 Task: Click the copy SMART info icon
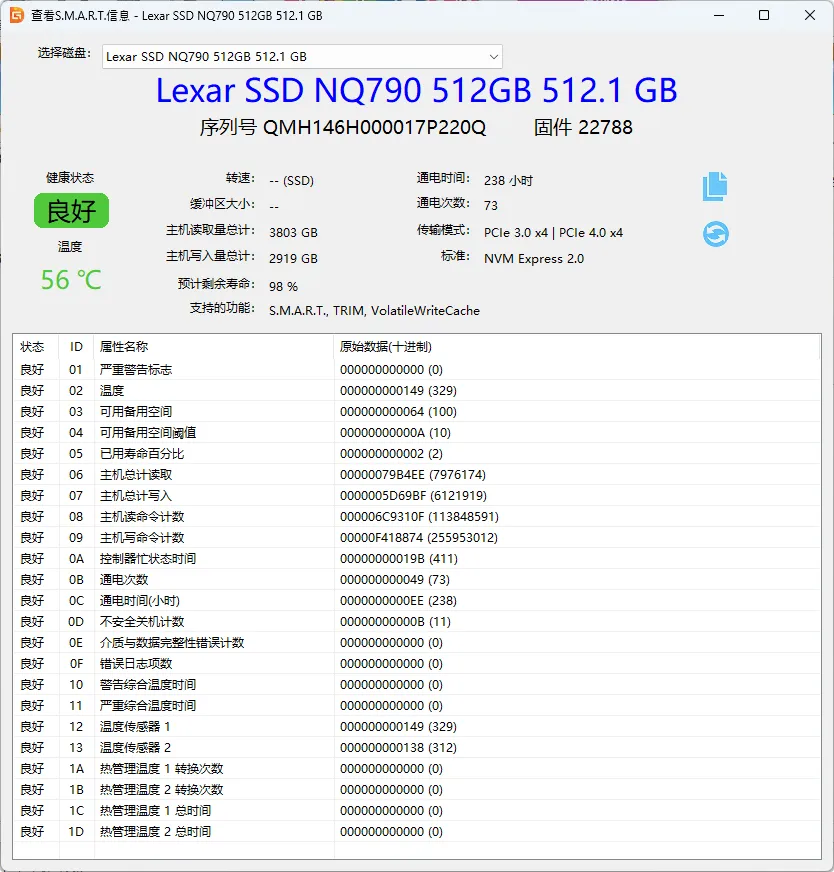click(x=715, y=186)
